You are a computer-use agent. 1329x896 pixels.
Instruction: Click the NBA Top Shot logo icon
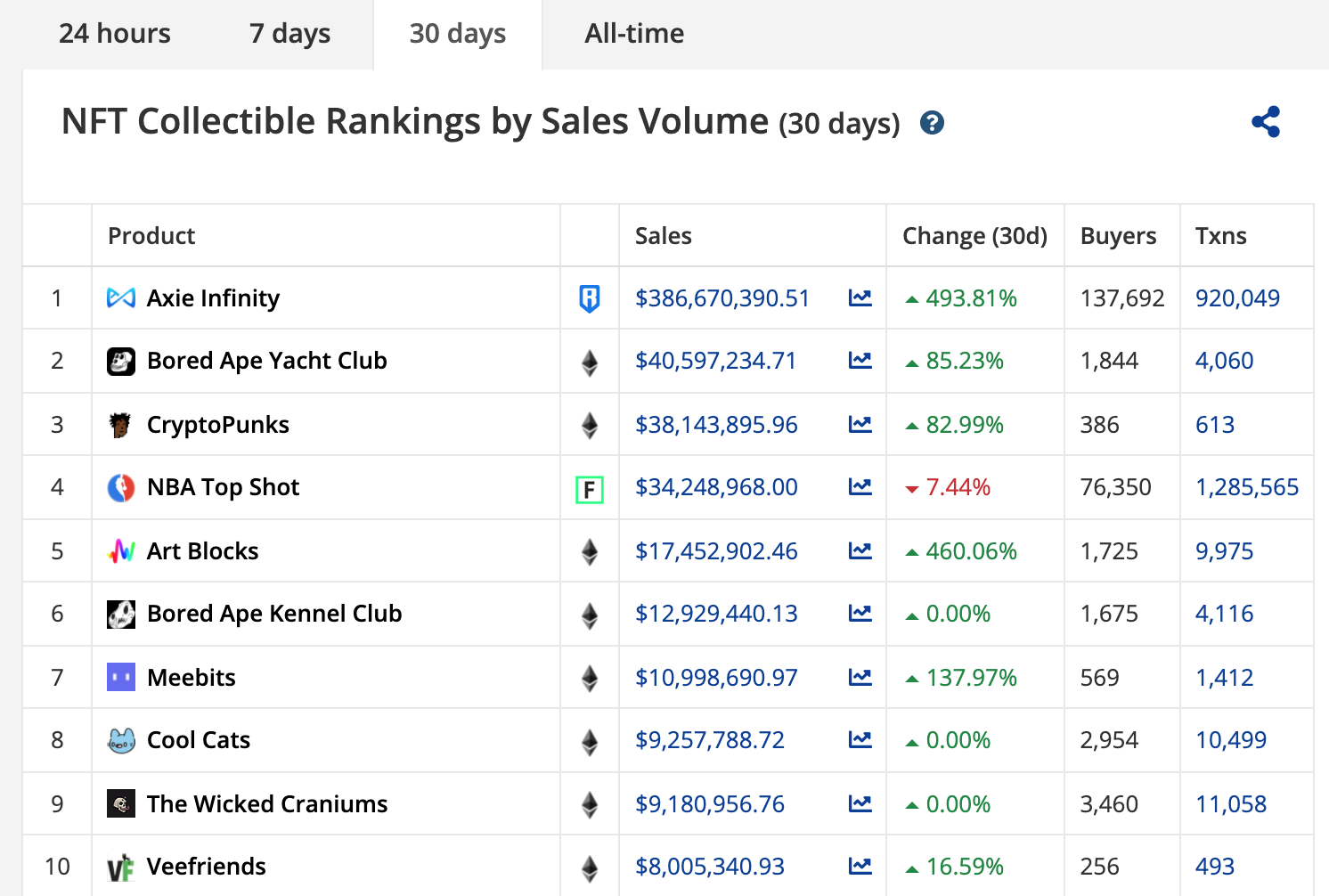point(121,487)
